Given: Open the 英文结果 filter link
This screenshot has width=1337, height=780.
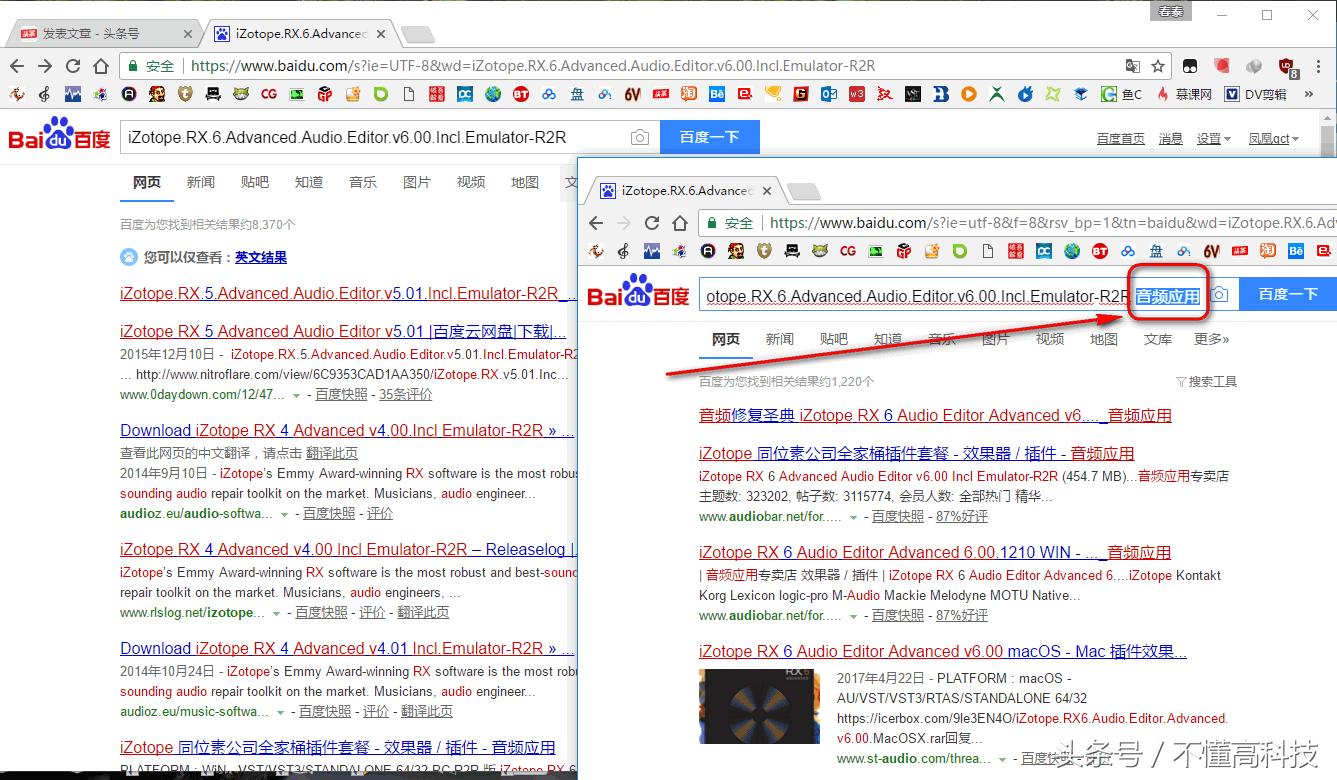Looking at the screenshot, I should pos(261,257).
